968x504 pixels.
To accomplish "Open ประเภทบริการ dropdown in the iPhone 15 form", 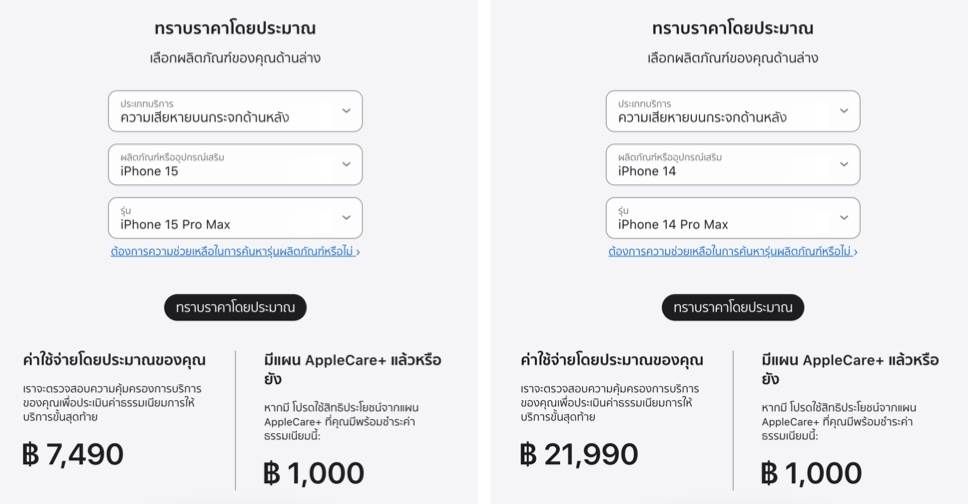I will 235,111.
